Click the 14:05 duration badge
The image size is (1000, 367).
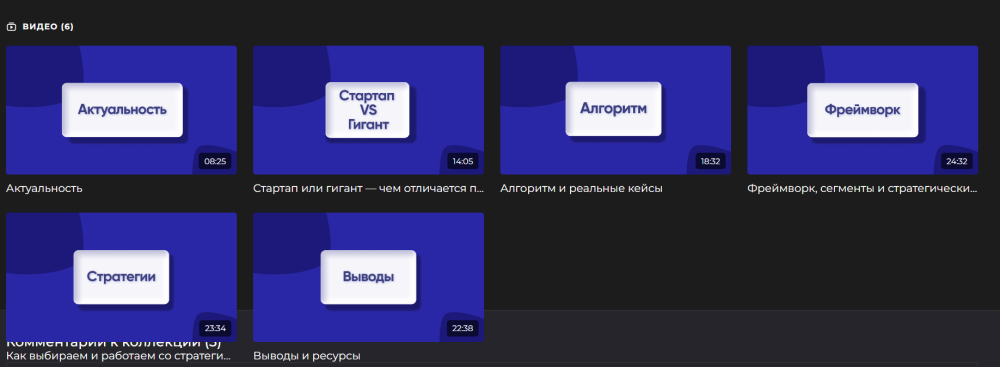462,161
